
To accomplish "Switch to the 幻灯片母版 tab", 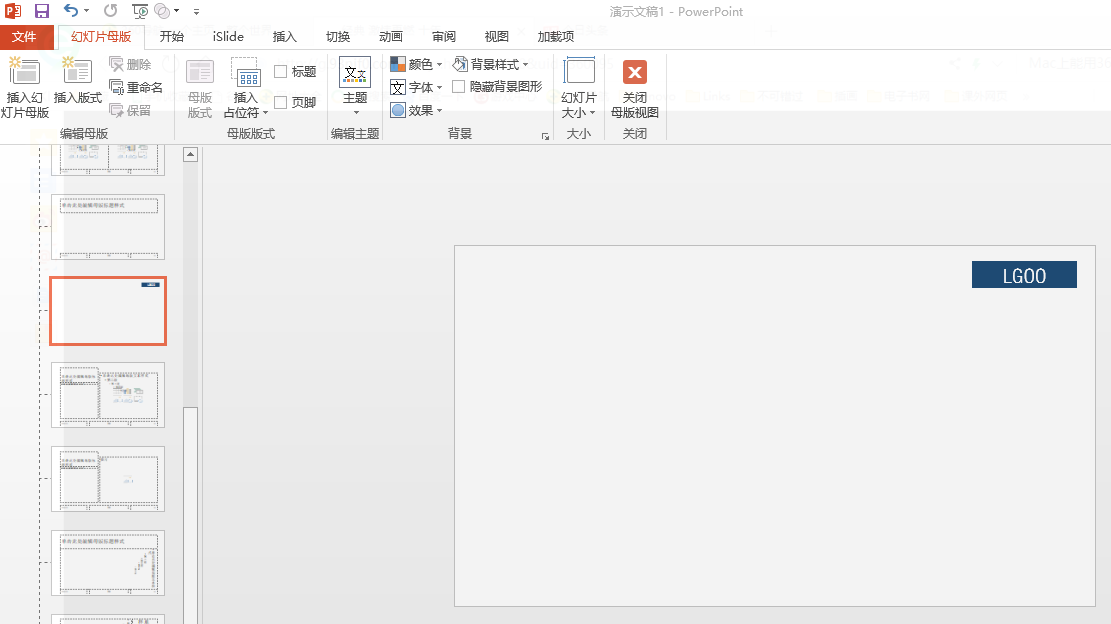I will click(x=101, y=37).
